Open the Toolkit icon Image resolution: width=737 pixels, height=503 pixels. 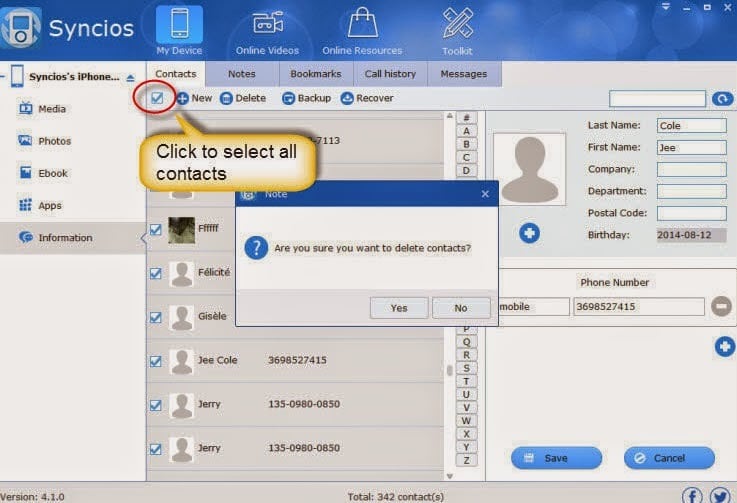click(x=458, y=24)
